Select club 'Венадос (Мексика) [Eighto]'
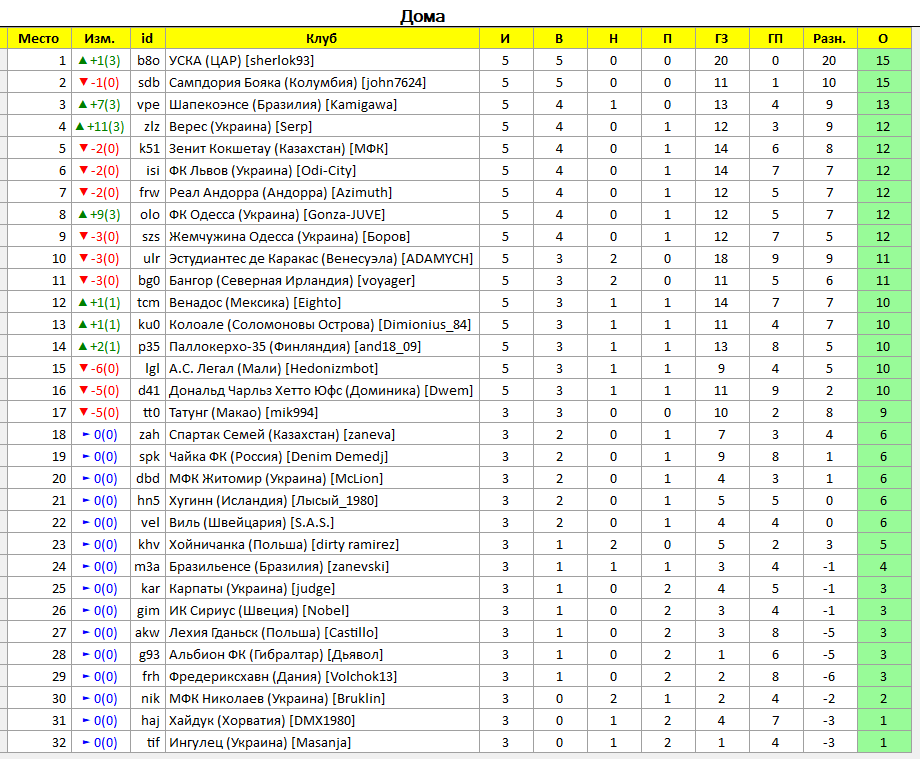 [x=255, y=303]
